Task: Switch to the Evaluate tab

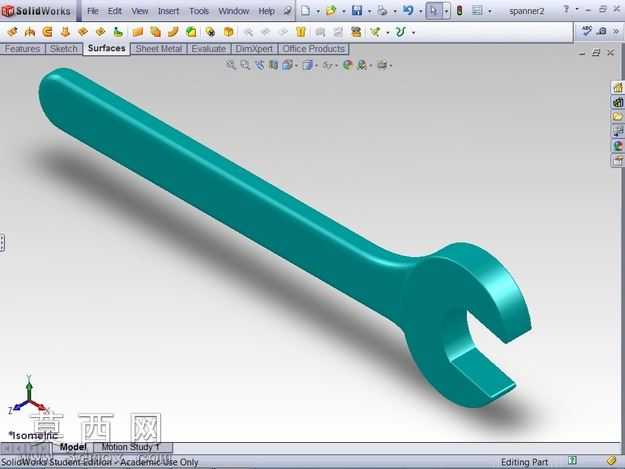Action: [x=208, y=49]
